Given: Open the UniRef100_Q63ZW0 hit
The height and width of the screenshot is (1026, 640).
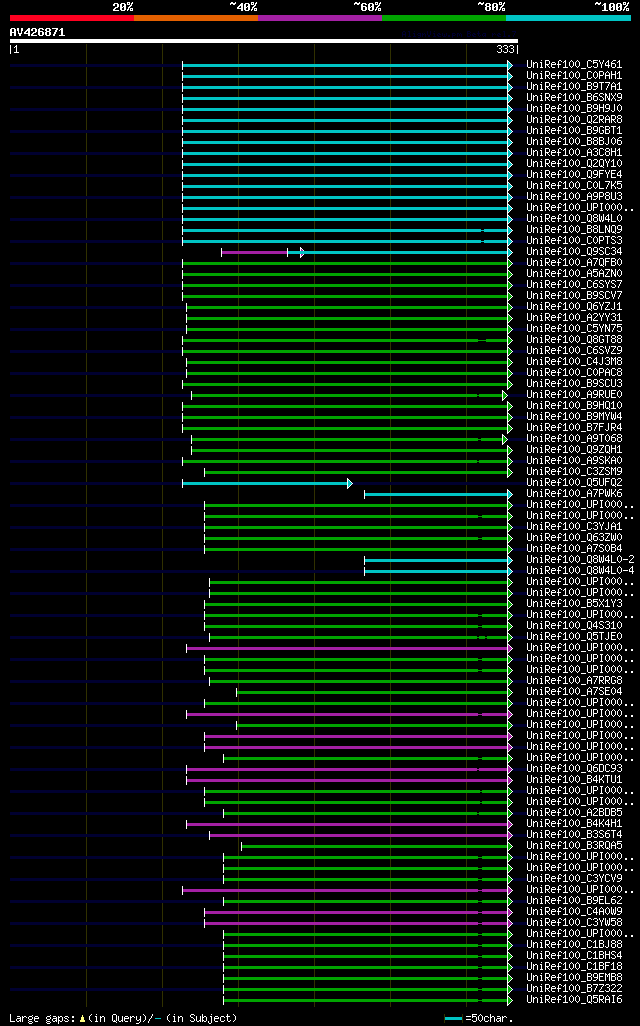Looking at the screenshot, I should click(x=574, y=538).
